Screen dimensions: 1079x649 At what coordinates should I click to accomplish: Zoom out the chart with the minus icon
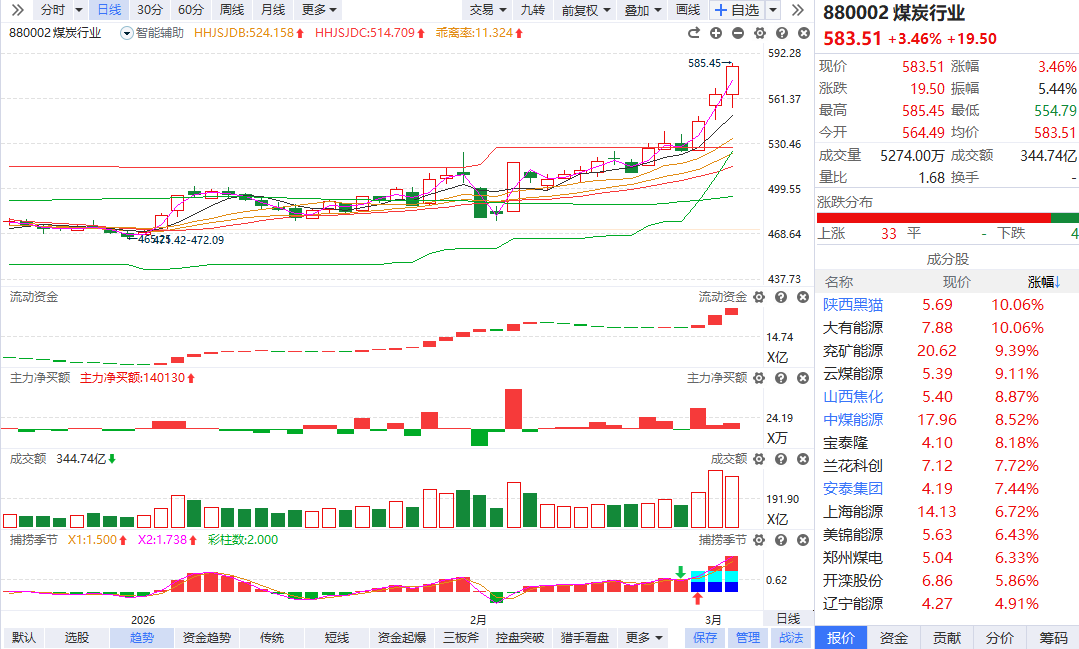coord(738,33)
